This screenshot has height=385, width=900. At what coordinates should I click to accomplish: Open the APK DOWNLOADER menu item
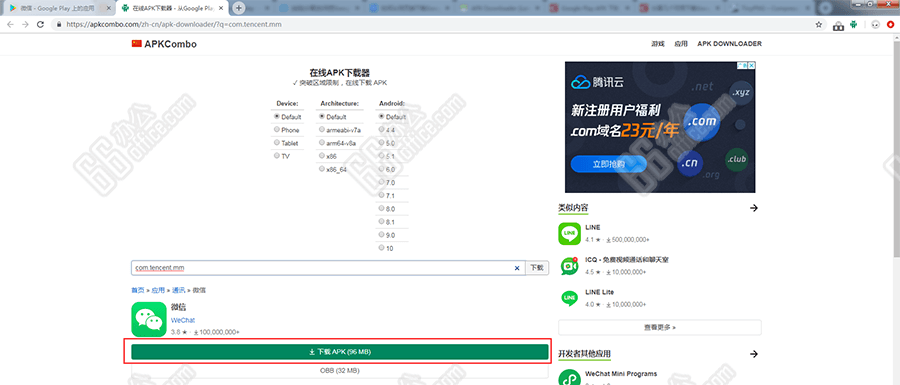coord(730,44)
